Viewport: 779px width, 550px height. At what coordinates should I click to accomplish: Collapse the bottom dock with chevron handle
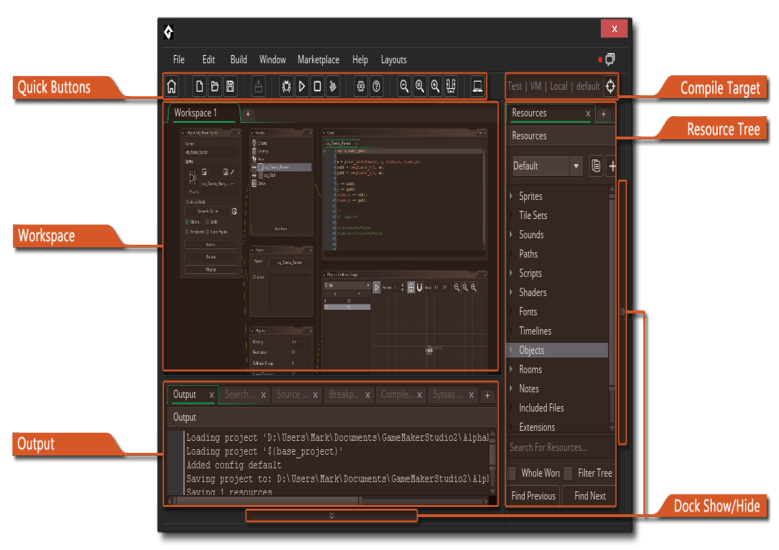331,516
